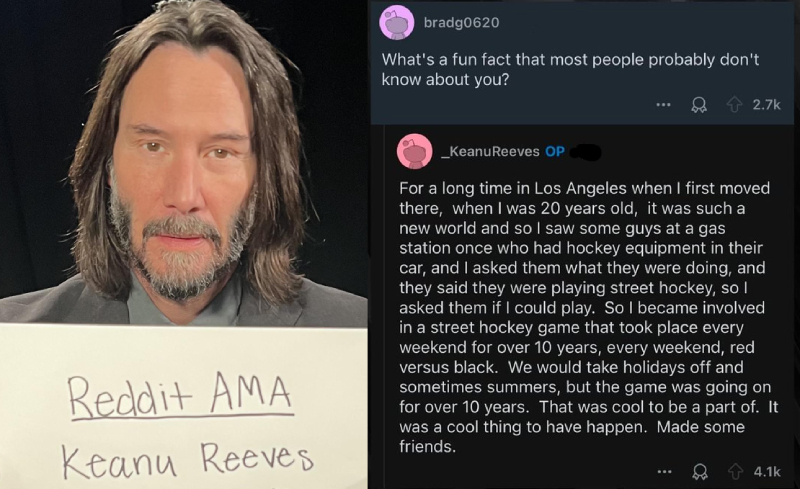Click the blue OP badge

(555, 152)
